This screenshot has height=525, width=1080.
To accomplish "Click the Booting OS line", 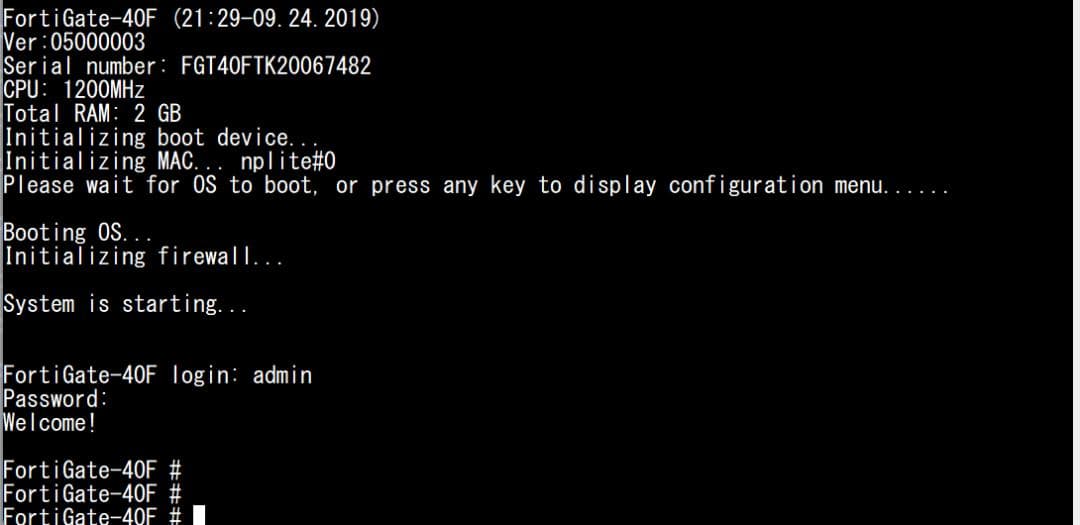I will (x=78, y=232).
